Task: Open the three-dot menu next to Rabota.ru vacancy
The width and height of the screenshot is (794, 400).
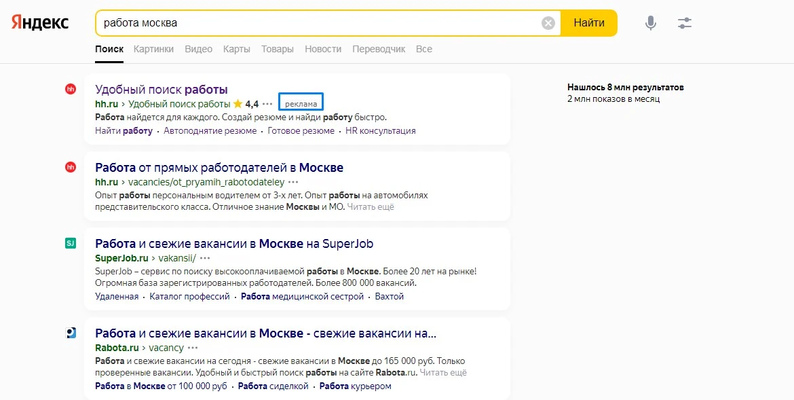Action: (x=192, y=348)
